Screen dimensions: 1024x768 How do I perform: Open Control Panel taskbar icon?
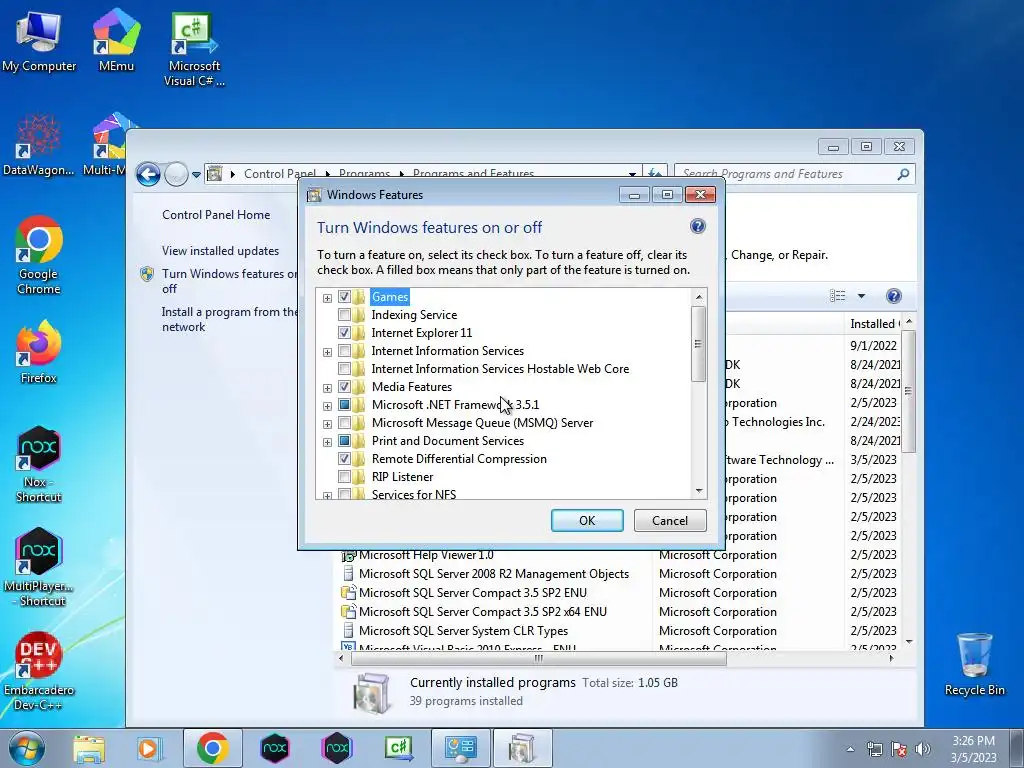coord(461,748)
